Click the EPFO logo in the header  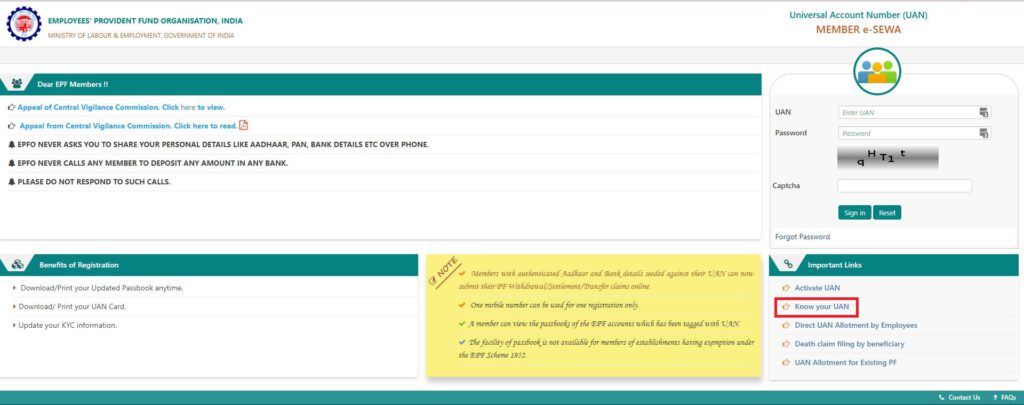(23, 24)
